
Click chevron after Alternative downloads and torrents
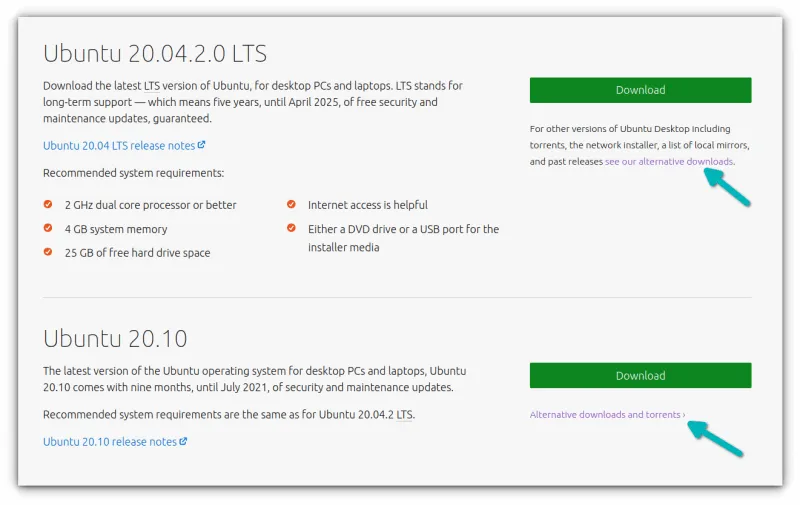pyautogui.click(x=684, y=415)
